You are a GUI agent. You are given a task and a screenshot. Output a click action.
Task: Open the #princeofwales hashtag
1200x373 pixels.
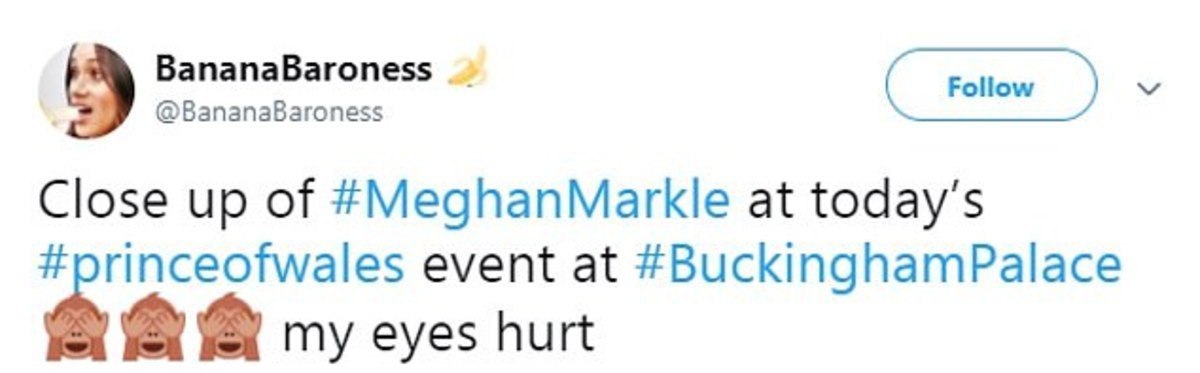click(x=222, y=267)
